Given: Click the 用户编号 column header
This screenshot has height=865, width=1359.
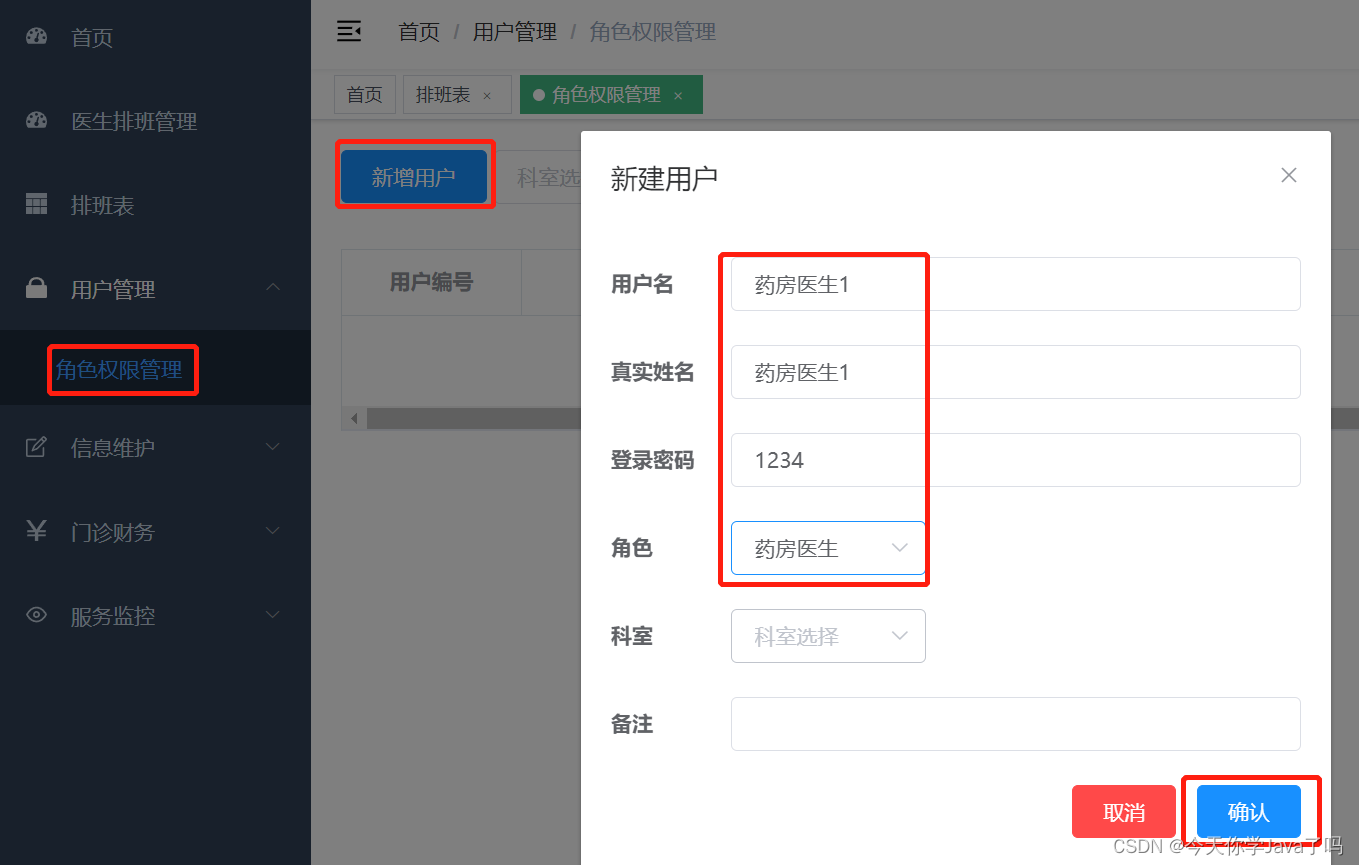Looking at the screenshot, I should click(431, 282).
